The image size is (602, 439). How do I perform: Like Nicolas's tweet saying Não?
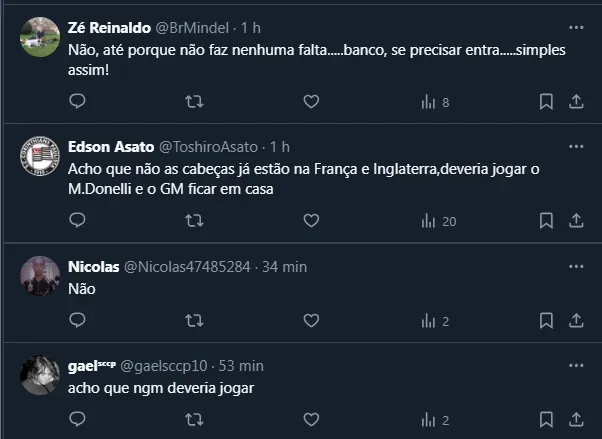[311, 321]
